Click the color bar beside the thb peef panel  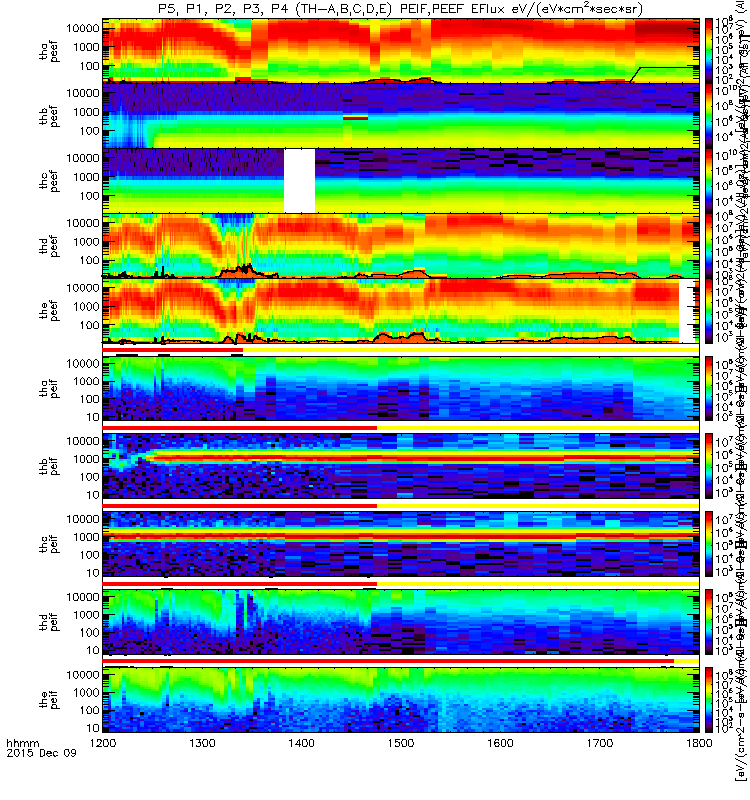click(x=709, y=116)
